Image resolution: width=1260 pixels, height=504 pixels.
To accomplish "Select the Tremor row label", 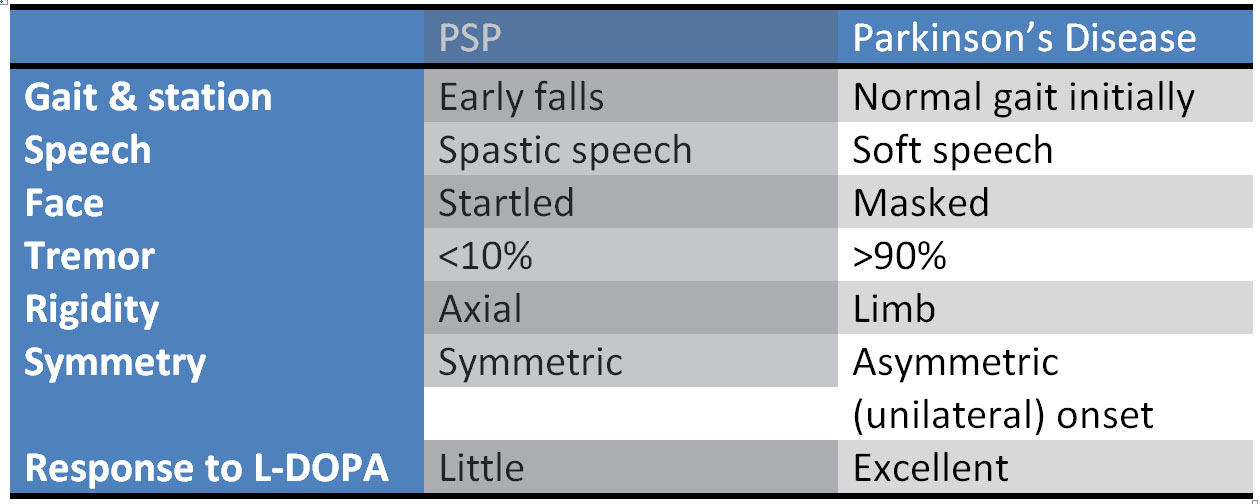I will (x=90, y=256).
